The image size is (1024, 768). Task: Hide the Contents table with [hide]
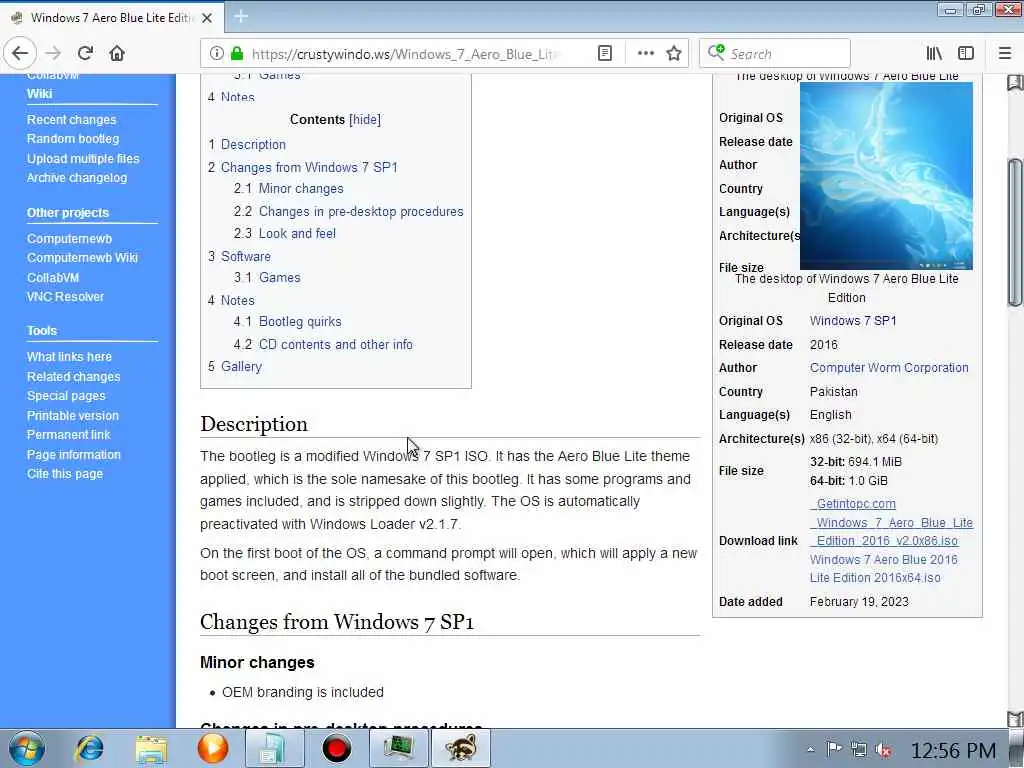(364, 120)
